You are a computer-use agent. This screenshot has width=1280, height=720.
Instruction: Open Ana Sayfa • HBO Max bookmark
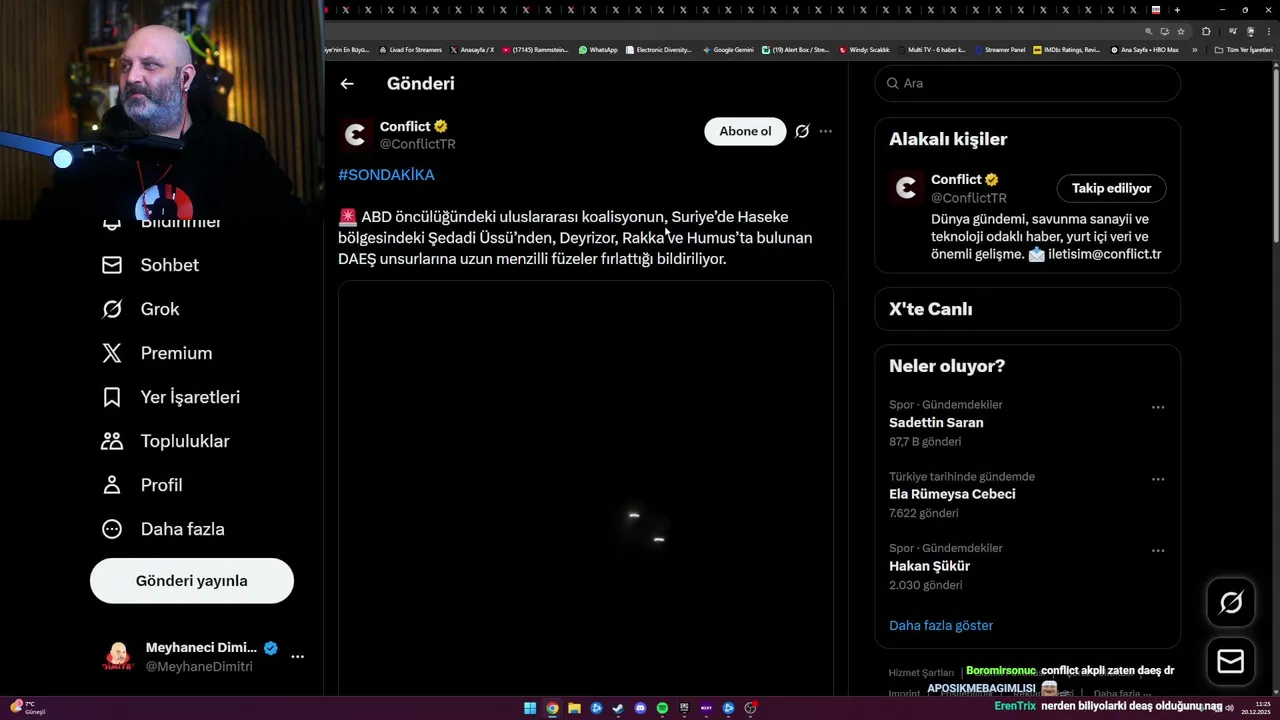coord(1145,49)
